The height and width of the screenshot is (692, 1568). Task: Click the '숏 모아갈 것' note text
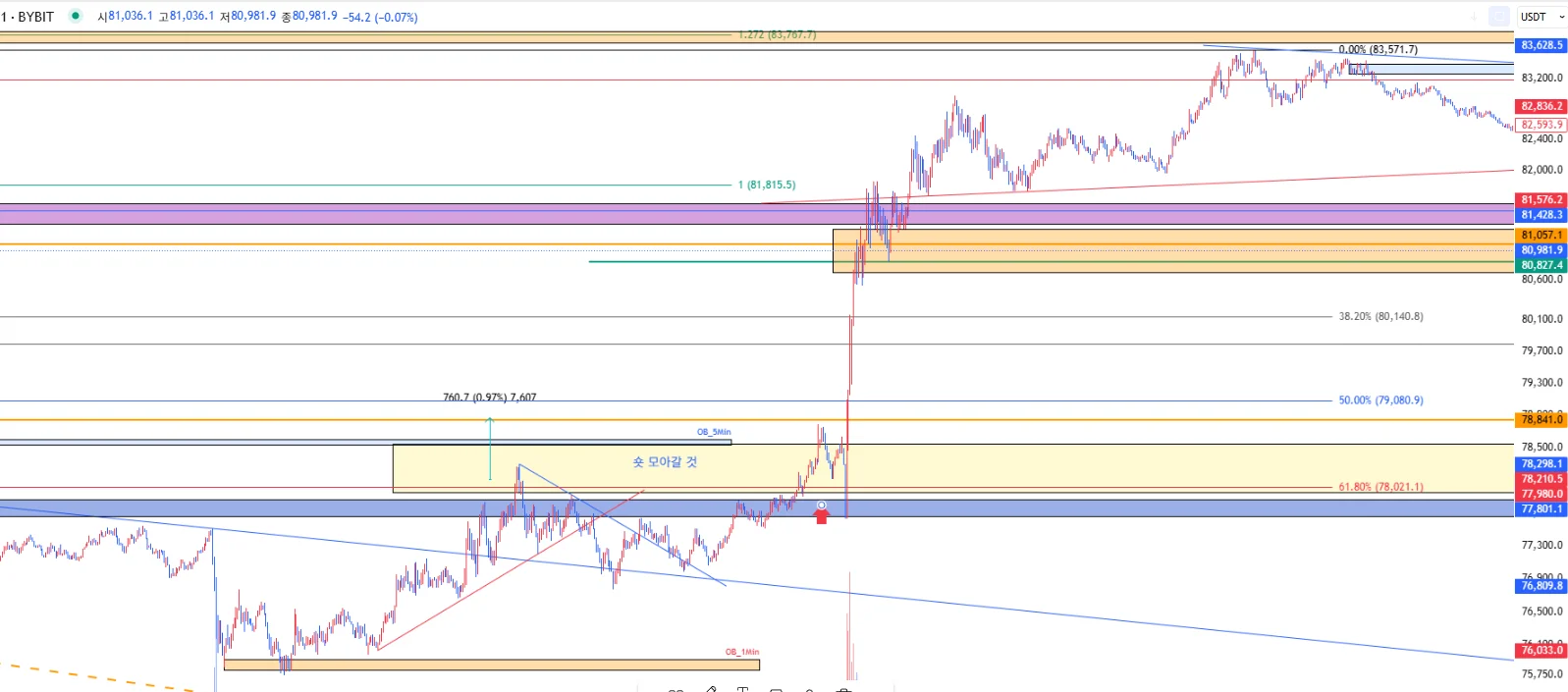[x=665, y=461]
